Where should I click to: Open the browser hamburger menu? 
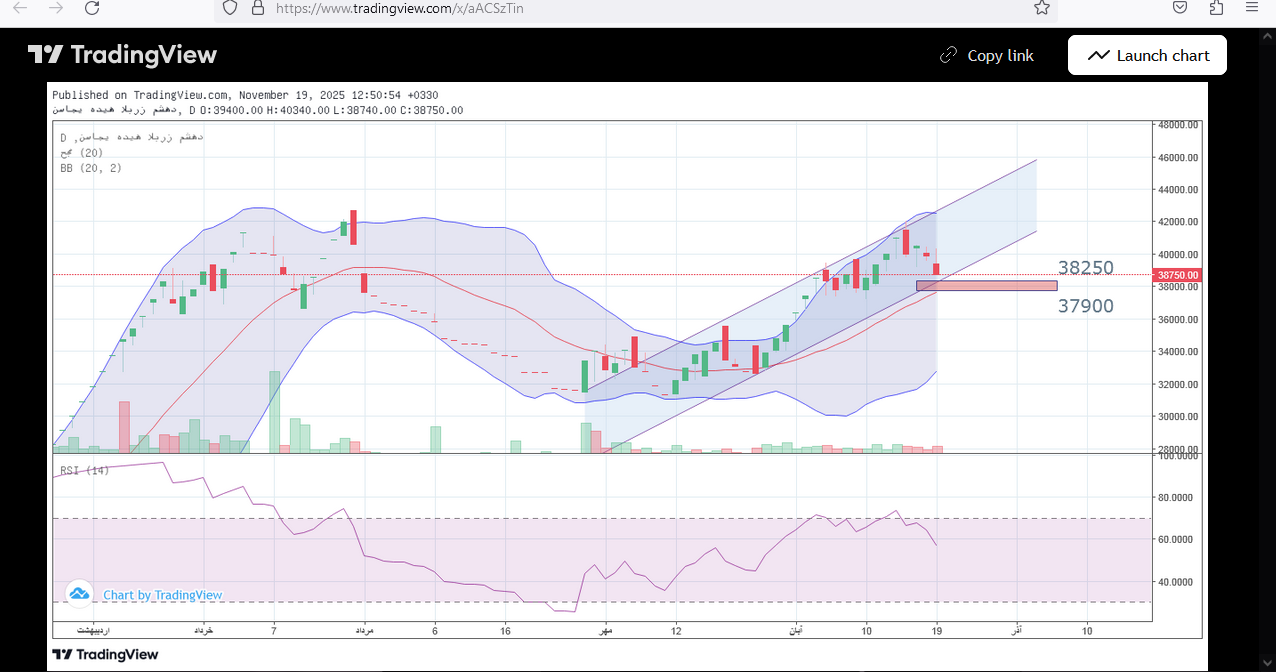(1252, 8)
